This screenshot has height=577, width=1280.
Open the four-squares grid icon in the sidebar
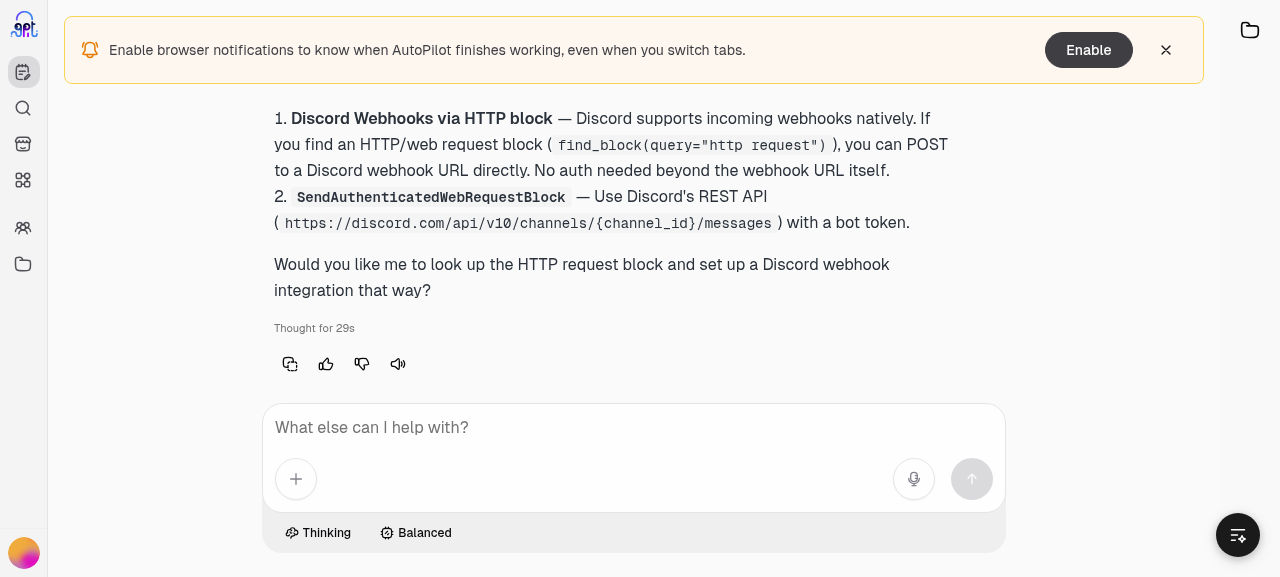click(23, 180)
